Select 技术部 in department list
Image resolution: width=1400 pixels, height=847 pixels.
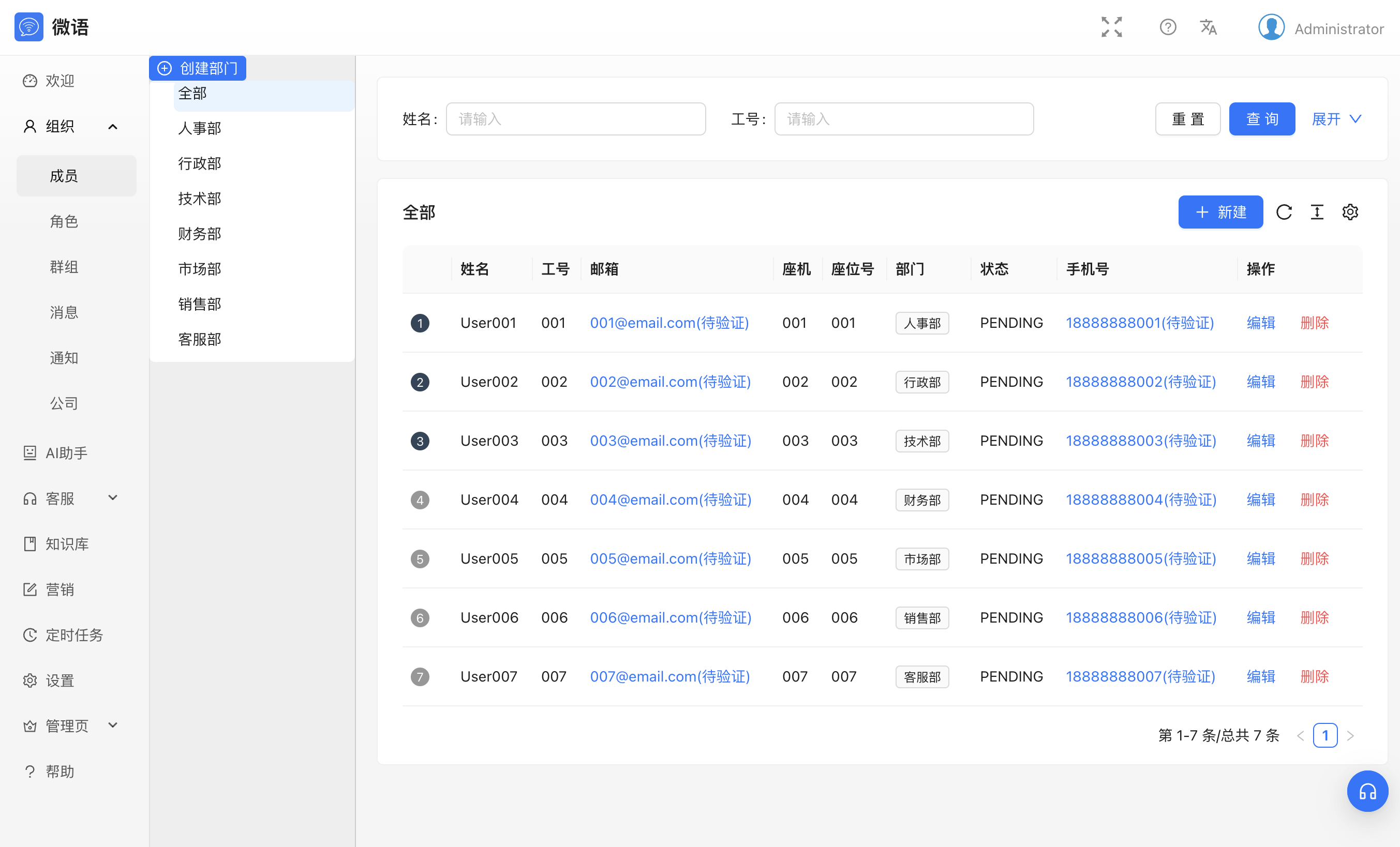point(199,199)
